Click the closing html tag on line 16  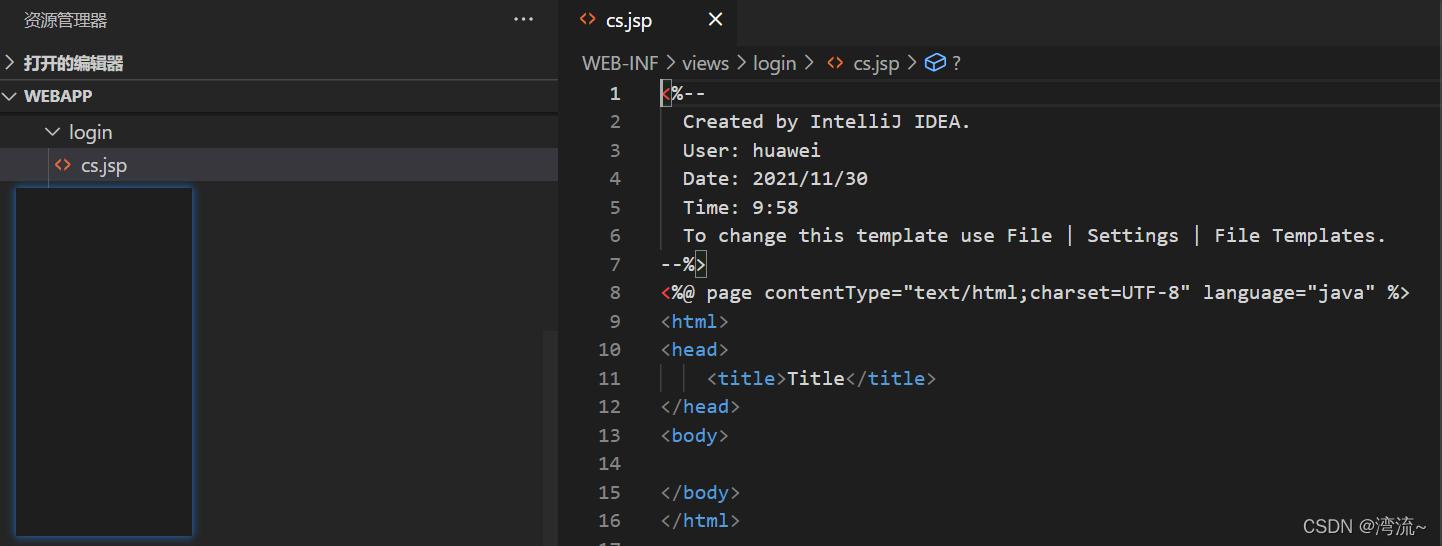(x=700, y=521)
